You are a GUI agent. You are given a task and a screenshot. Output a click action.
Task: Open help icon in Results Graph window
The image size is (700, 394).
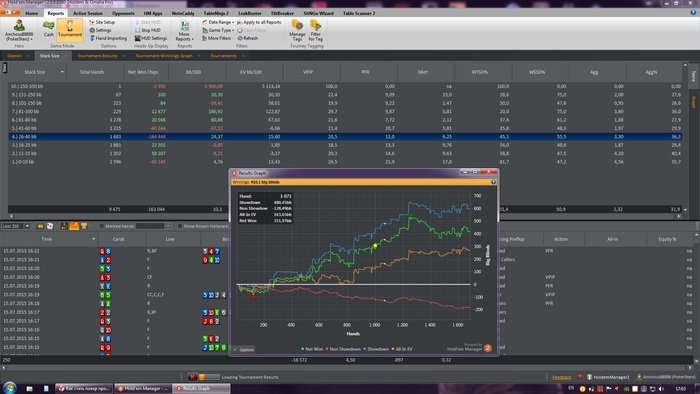tap(493, 182)
